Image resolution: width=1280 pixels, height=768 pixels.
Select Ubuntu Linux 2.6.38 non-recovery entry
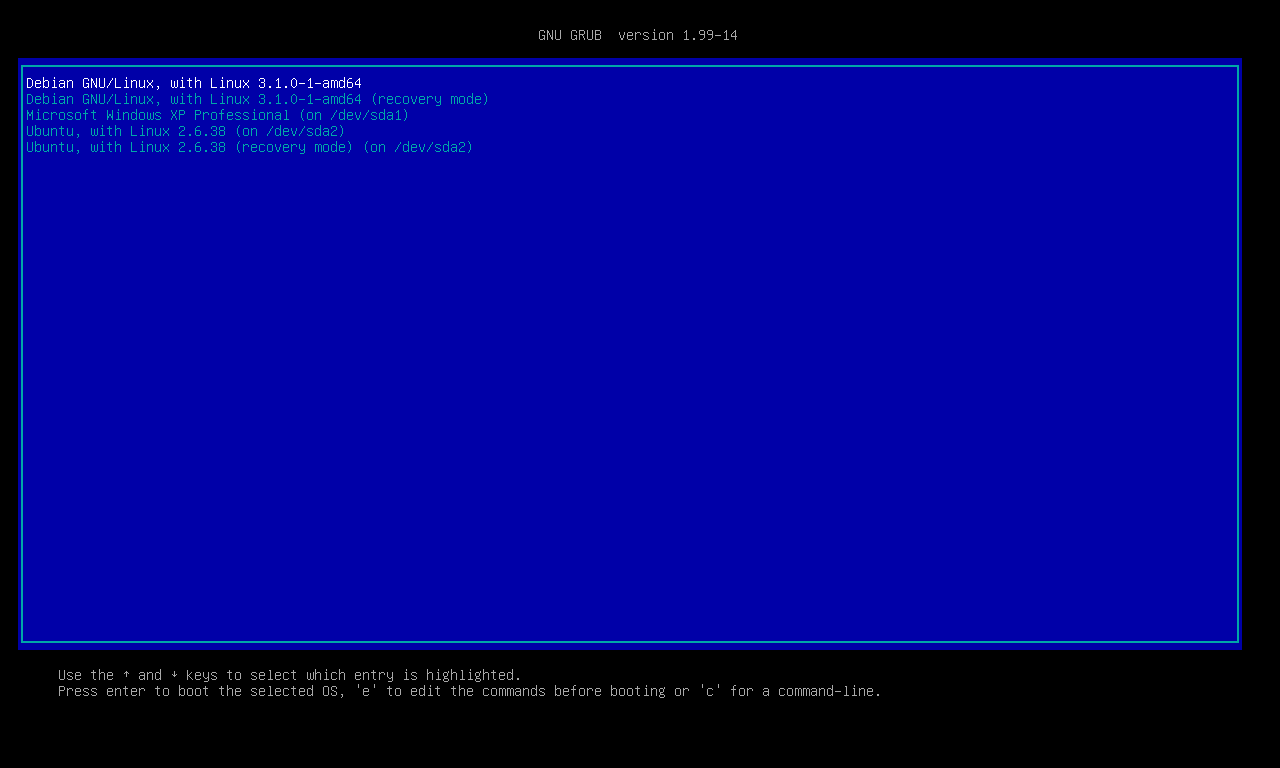coord(186,131)
